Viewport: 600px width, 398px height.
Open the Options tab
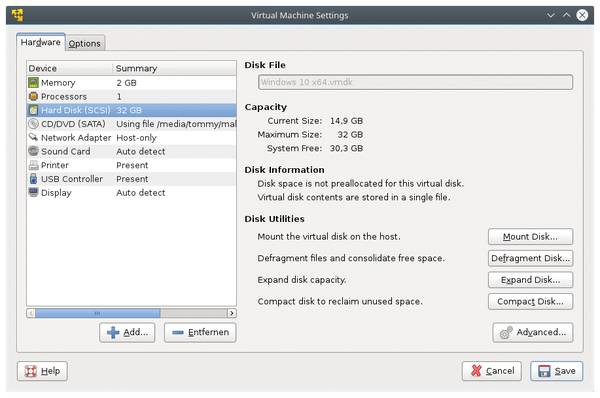(x=85, y=43)
